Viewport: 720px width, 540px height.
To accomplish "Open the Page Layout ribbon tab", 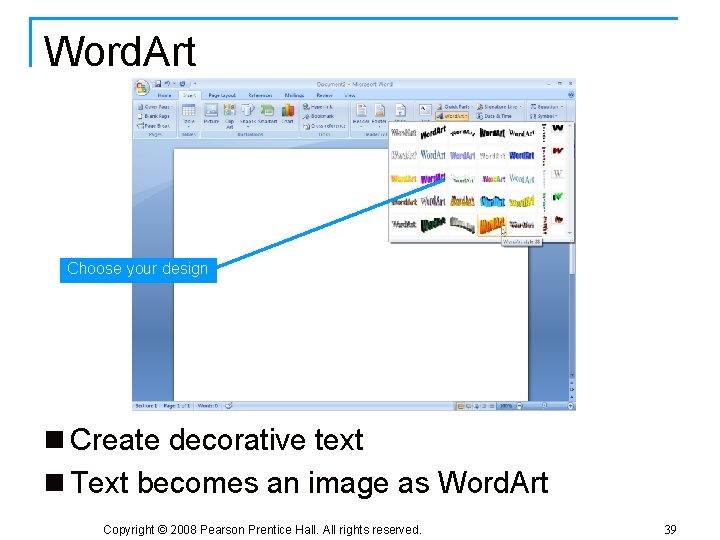I will tap(222, 96).
